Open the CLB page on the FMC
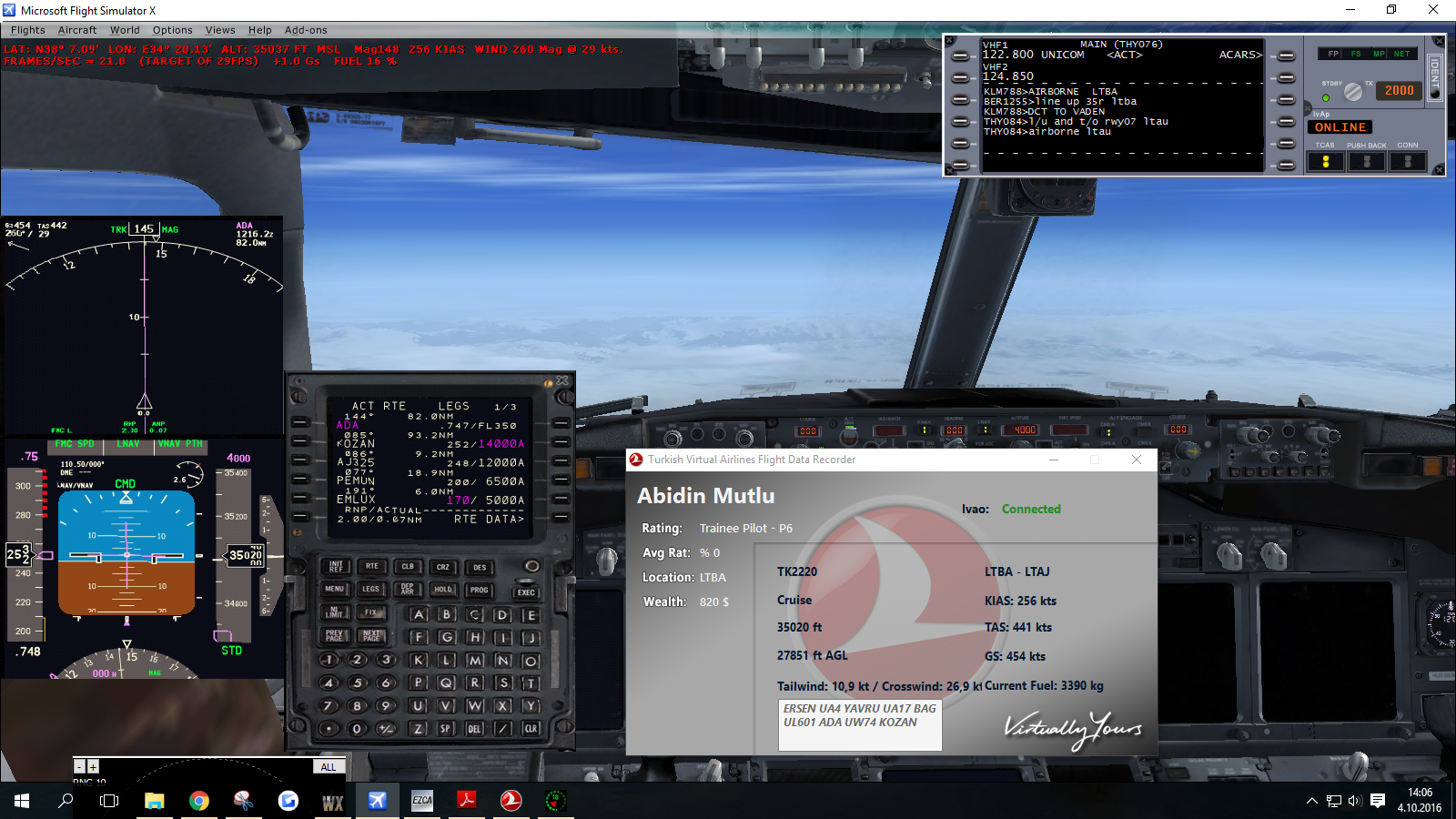1456x819 pixels. click(x=408, y=566)
